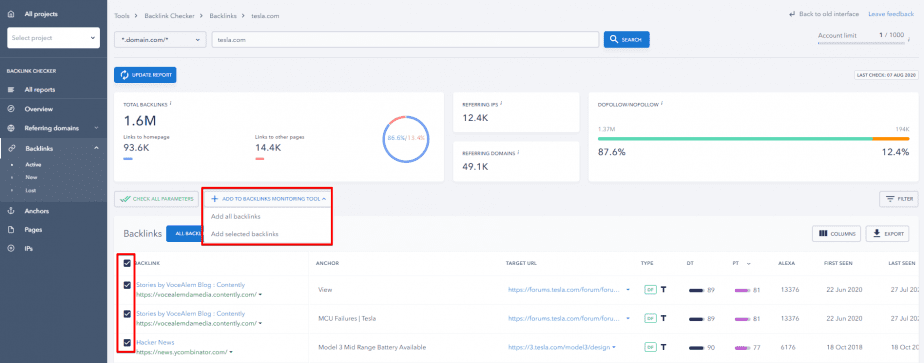
Task: Click the info icon next to Total Backlinks
Action: [x=170, y=103]
